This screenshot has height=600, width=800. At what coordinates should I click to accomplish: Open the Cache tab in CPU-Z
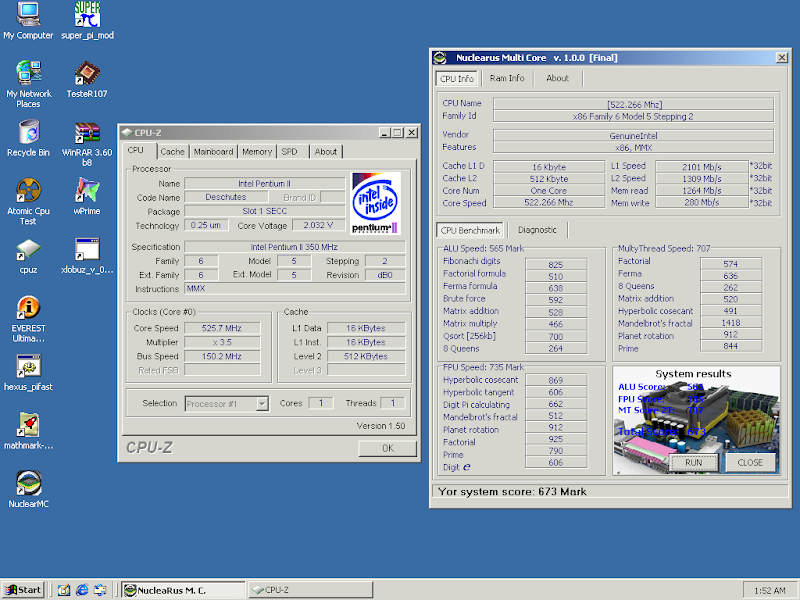[x=172, y=152]
